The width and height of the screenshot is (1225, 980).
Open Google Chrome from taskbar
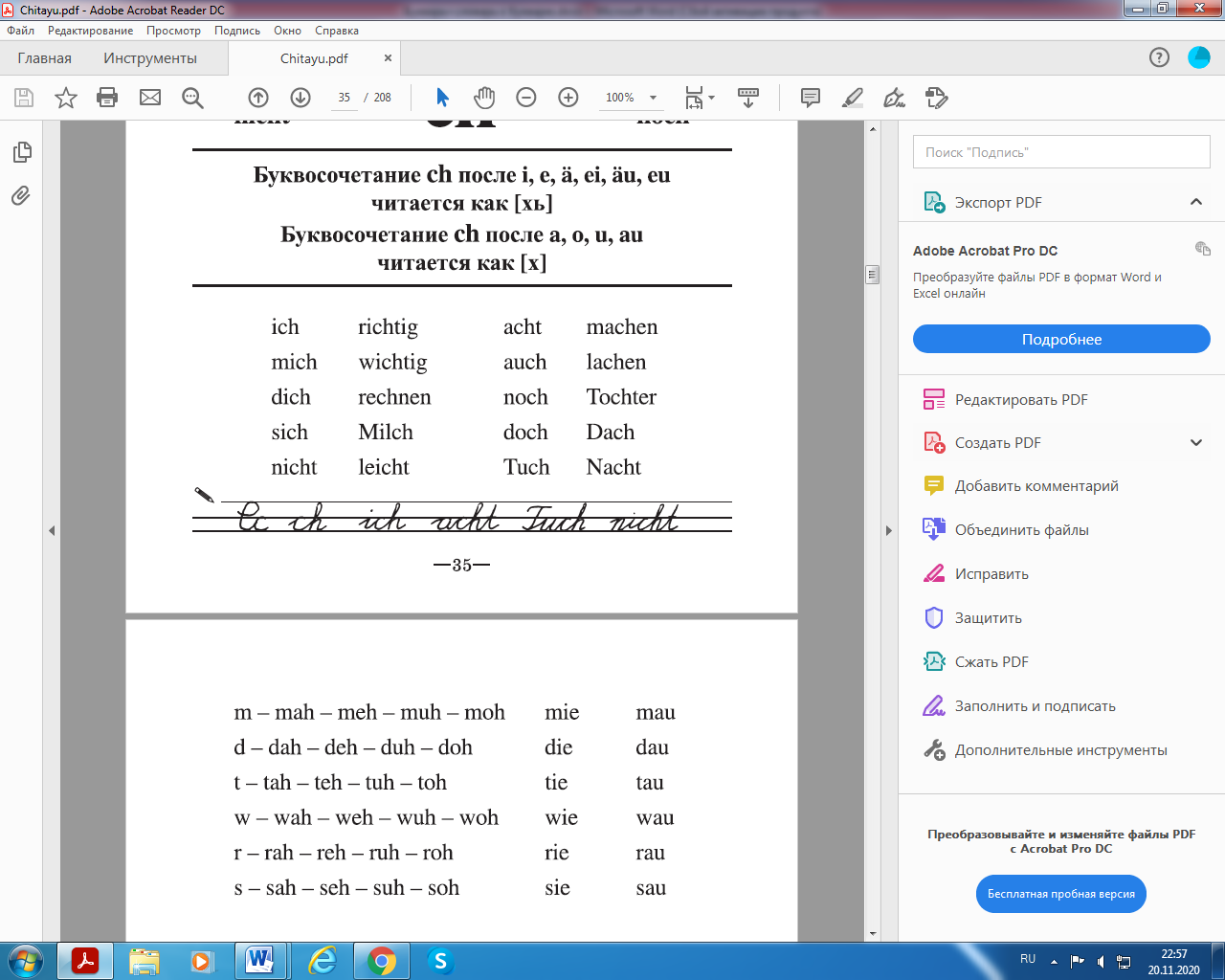point(381,961)
